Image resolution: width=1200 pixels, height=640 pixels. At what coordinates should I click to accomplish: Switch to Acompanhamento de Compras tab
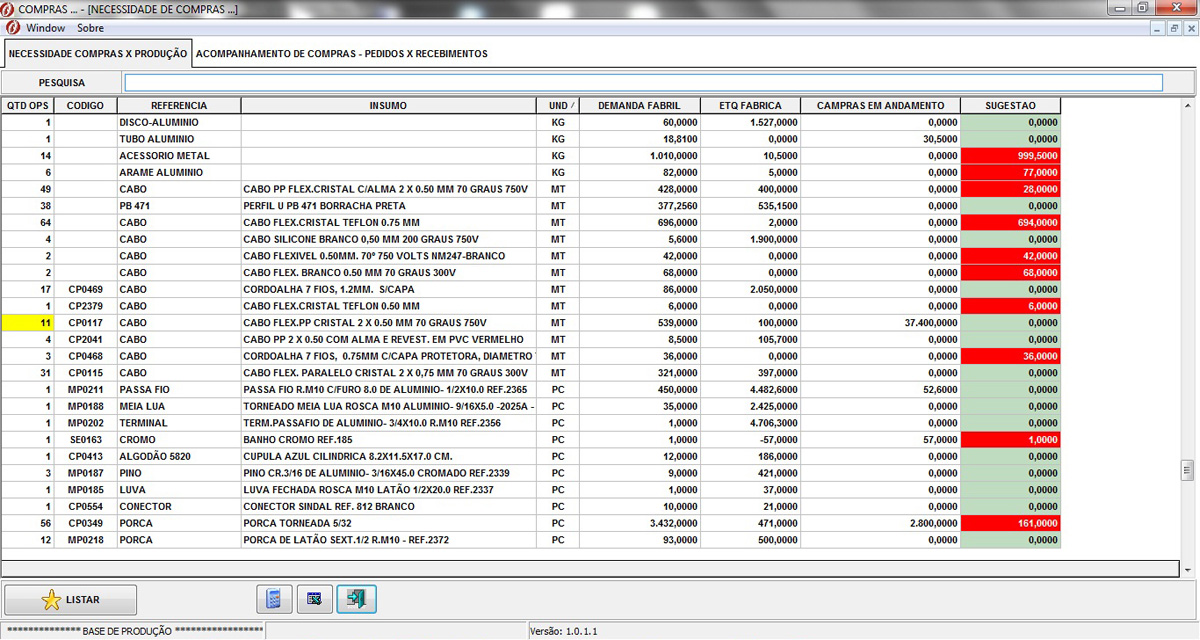pos(341,53)
